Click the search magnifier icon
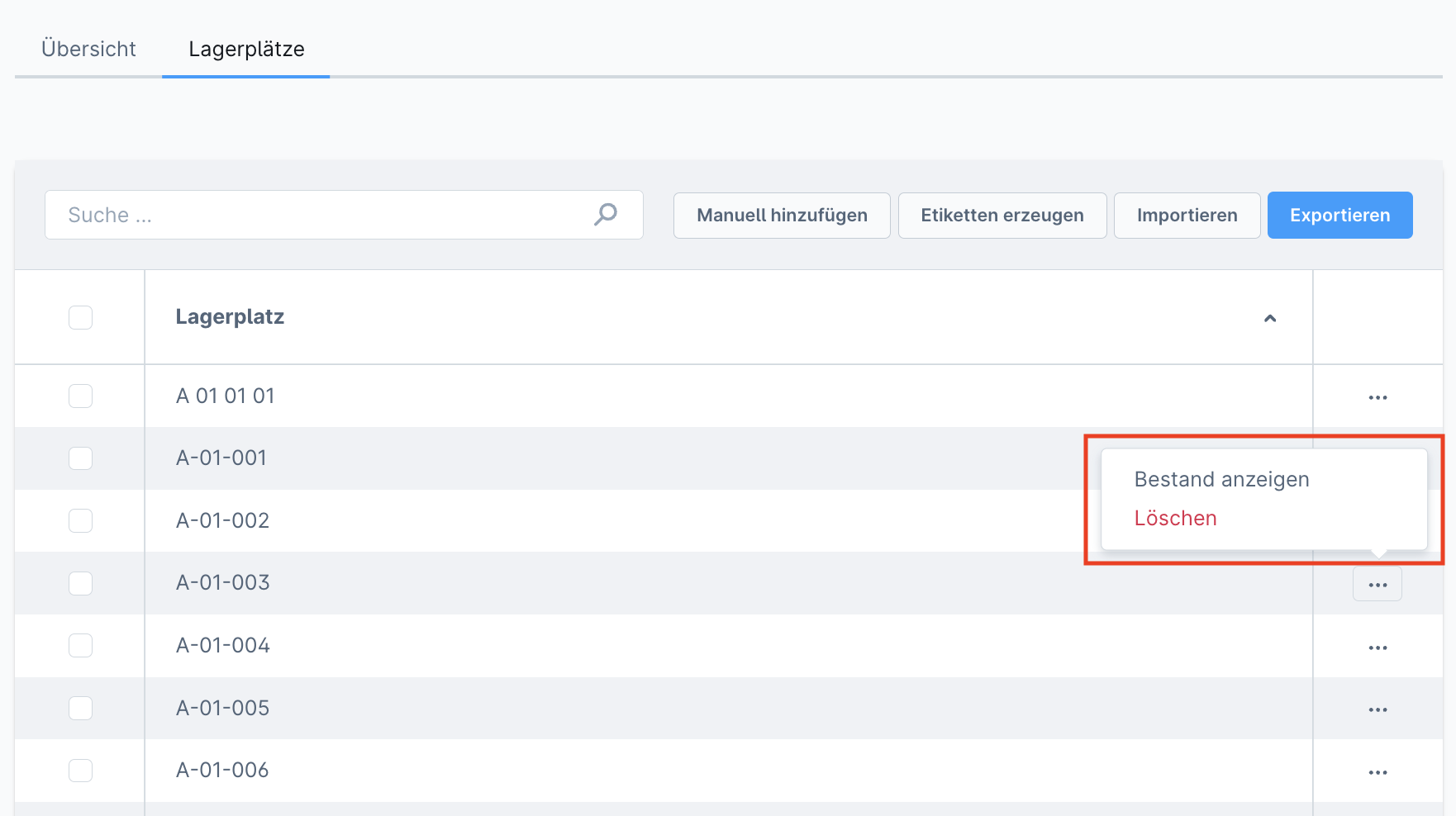The image size is (1456, 816). pos(606,215)
